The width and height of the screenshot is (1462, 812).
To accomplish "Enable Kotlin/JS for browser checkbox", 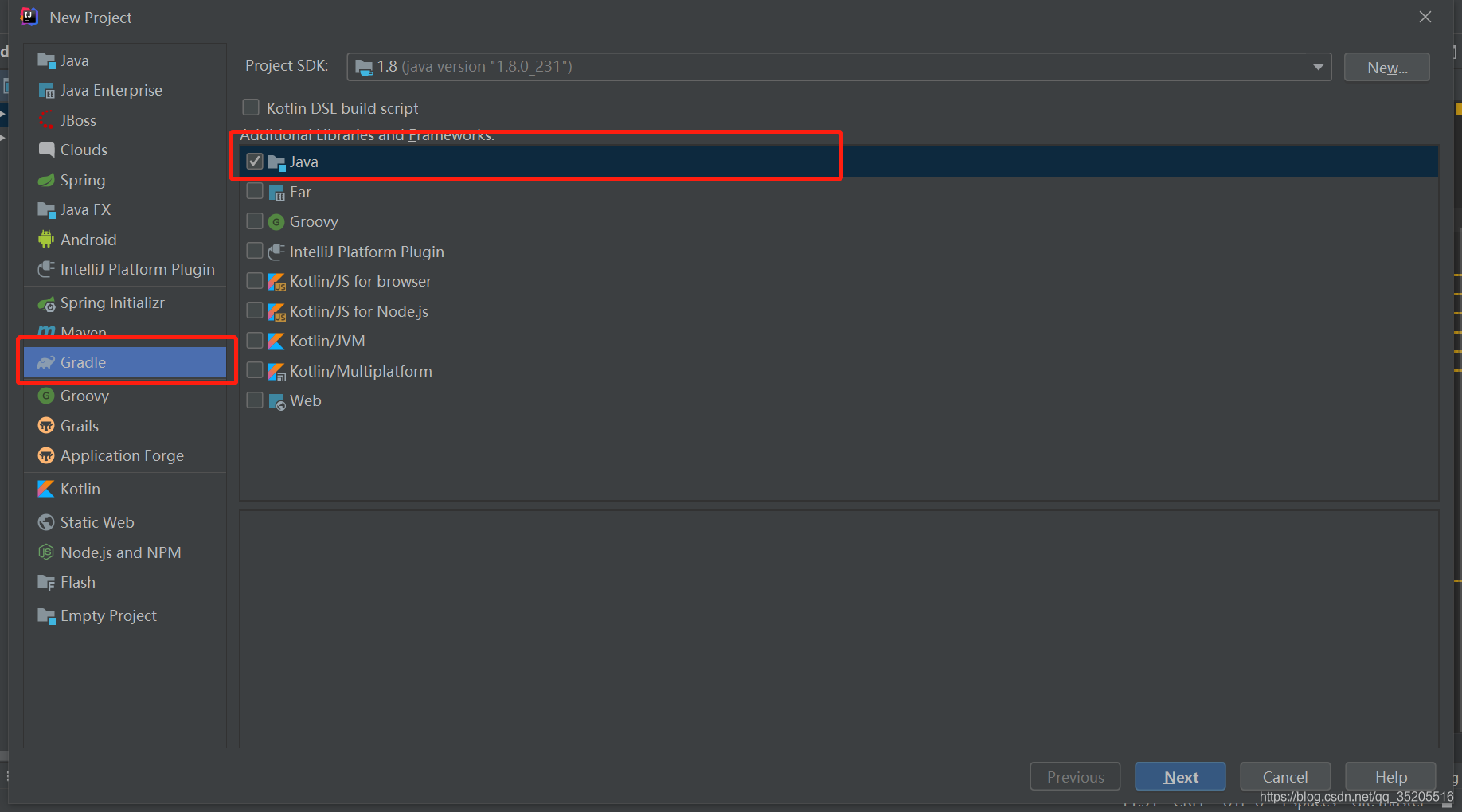I will click(x=255, y=280).
